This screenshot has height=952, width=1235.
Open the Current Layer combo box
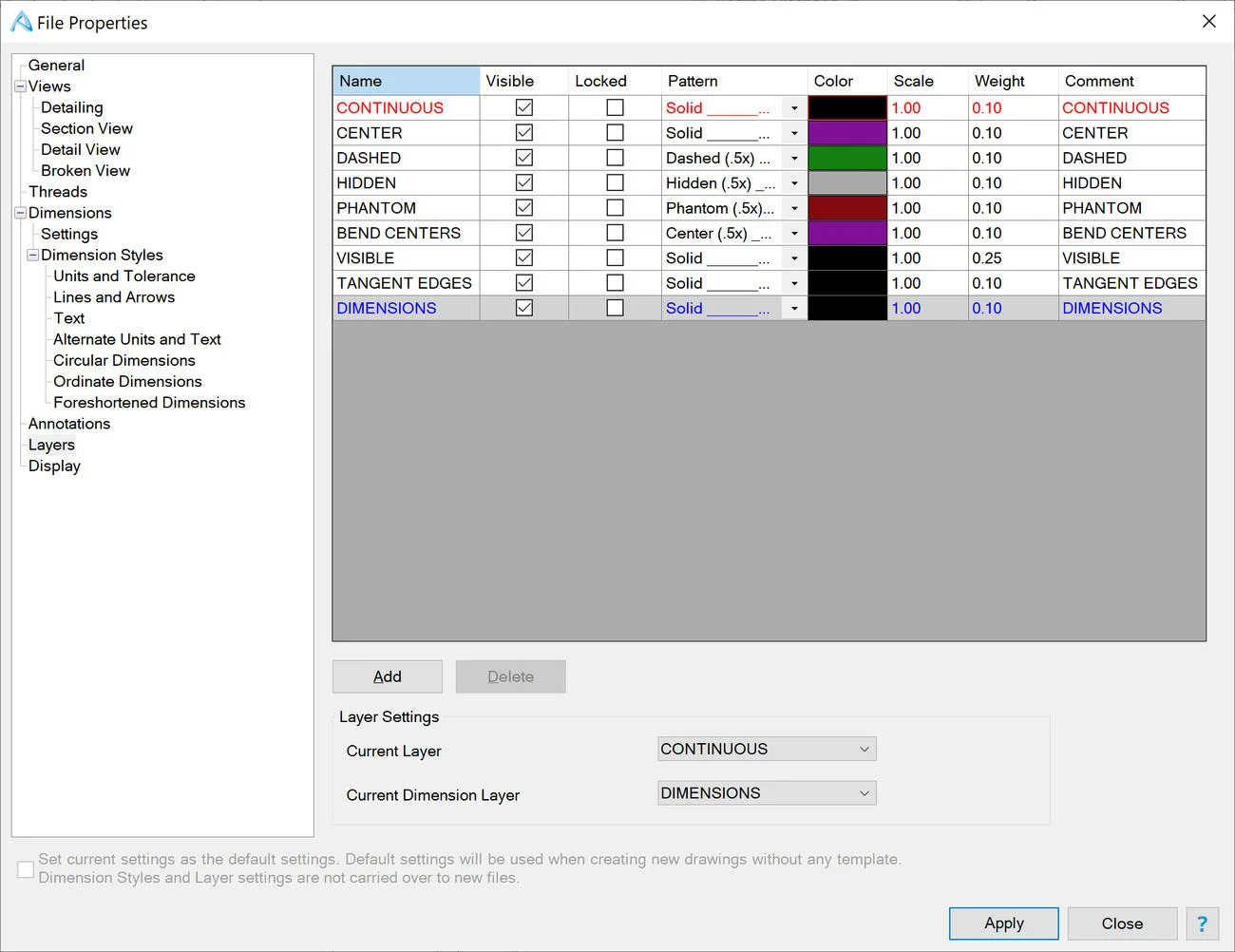pos(767,749)
